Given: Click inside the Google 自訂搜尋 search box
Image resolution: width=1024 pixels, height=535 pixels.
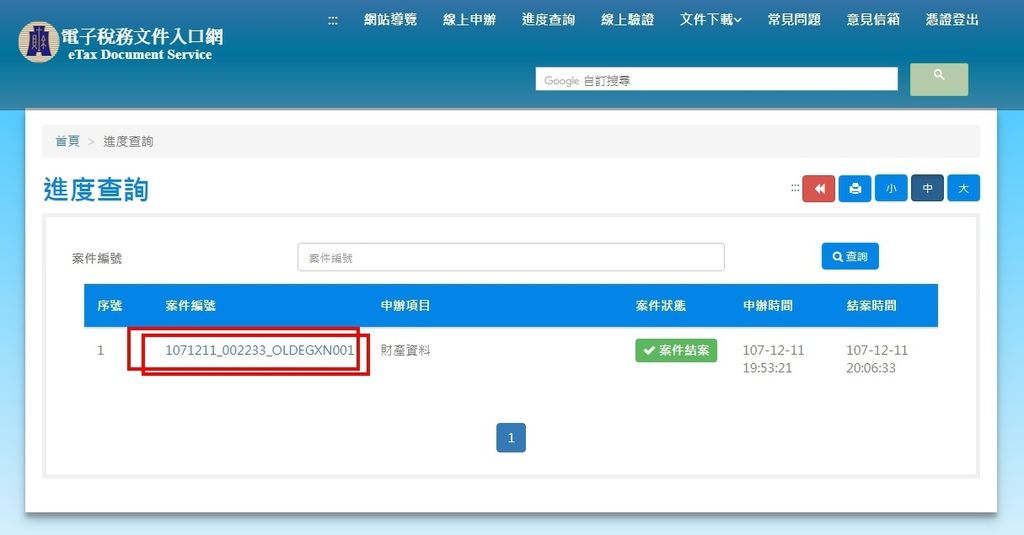Looking at the screenshot, I should click(x=716, y=80).
